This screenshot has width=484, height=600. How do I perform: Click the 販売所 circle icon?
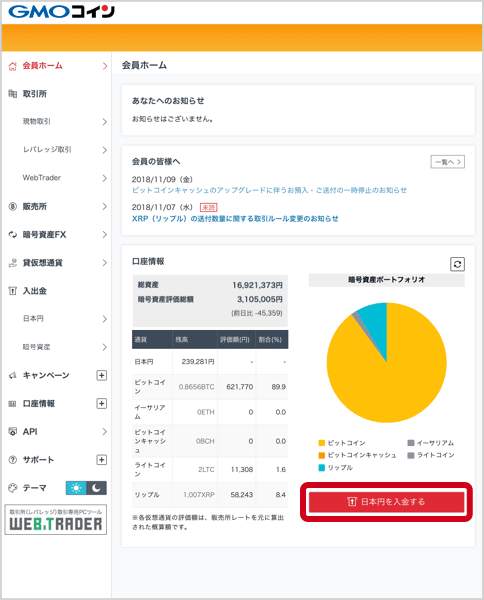coord(13,207)
